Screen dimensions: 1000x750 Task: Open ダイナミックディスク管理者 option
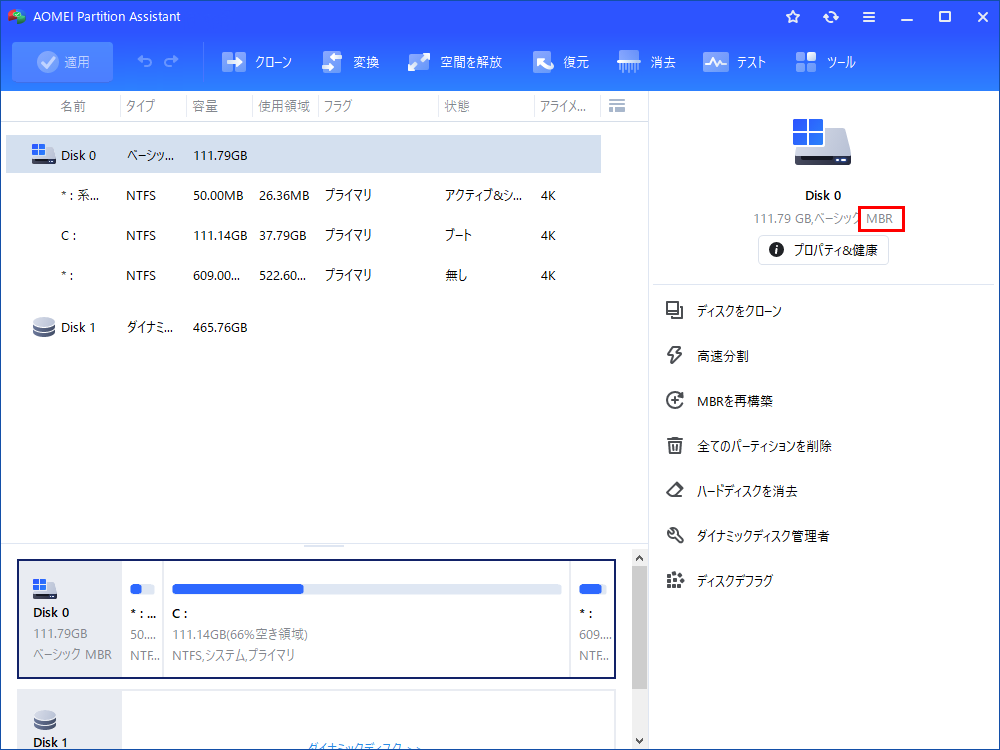pyautogui.click(x=763, y=536)
